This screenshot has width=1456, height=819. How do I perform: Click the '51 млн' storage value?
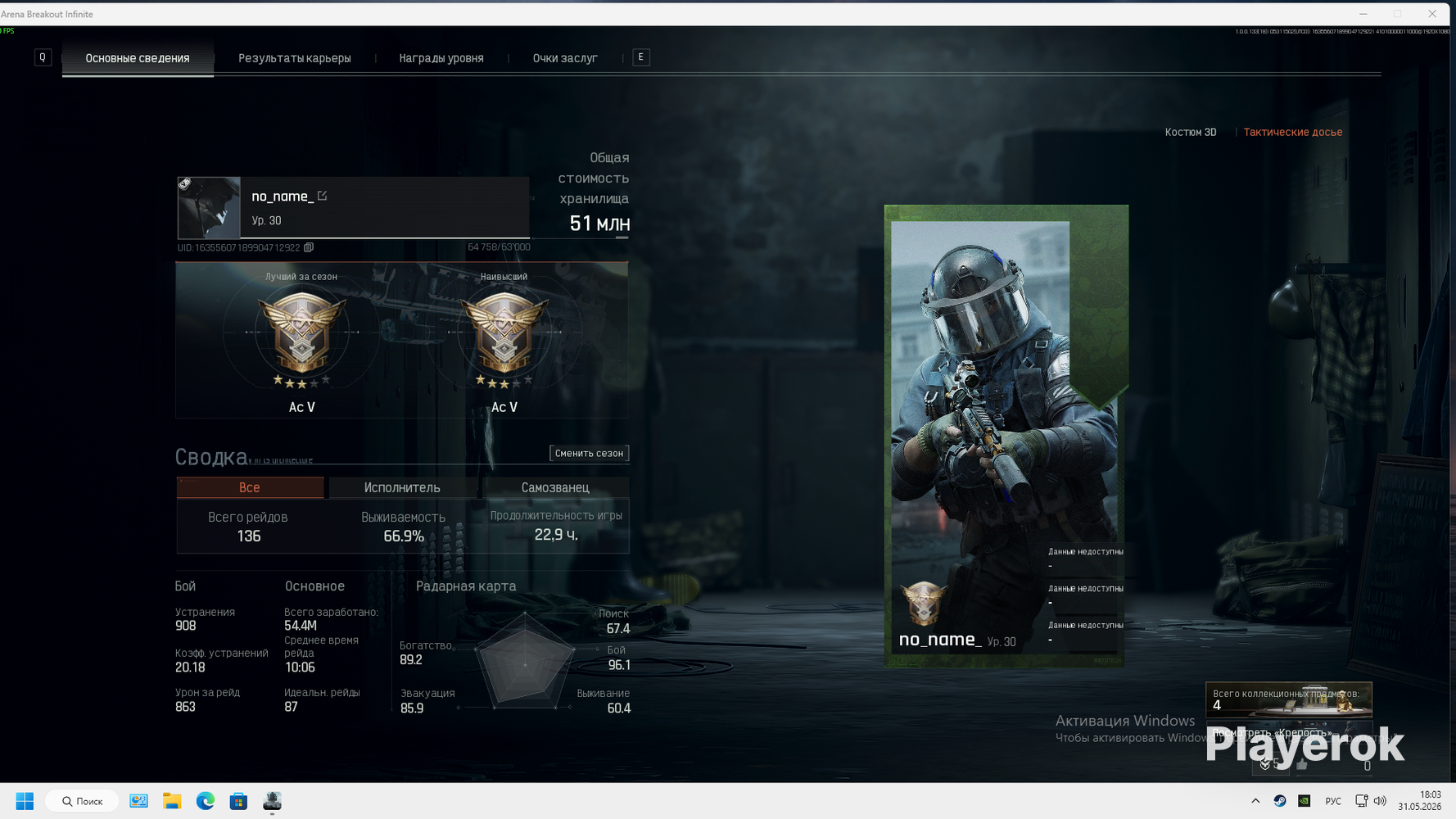(x=599, y=224)
